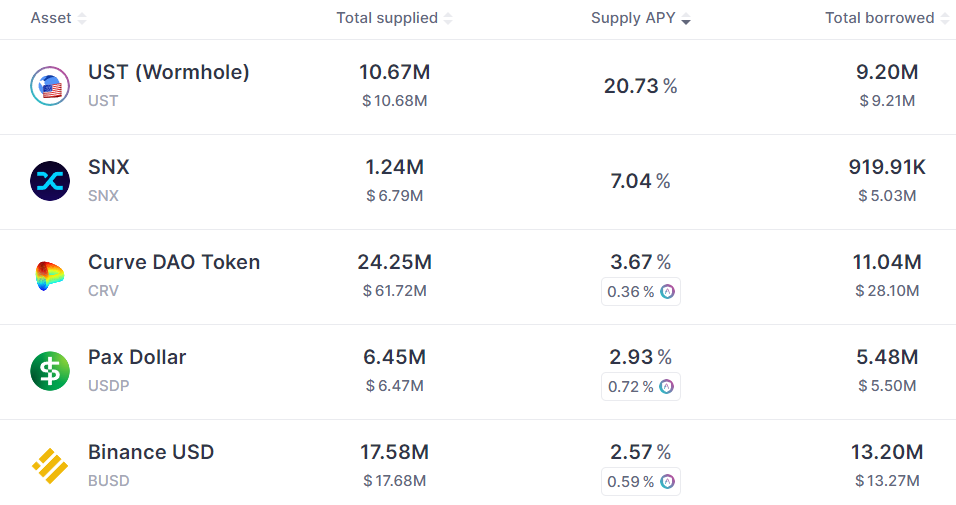Click the USDP ticker symbol
The height and width of the screenshot is (505, 956).
click(x=109, y=386)
